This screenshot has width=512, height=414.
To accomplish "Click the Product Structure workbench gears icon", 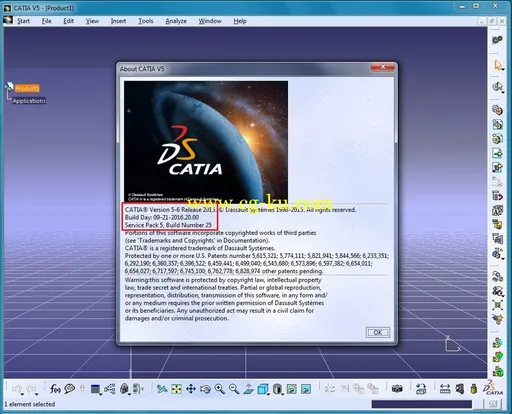I will (x=497, y=40).
